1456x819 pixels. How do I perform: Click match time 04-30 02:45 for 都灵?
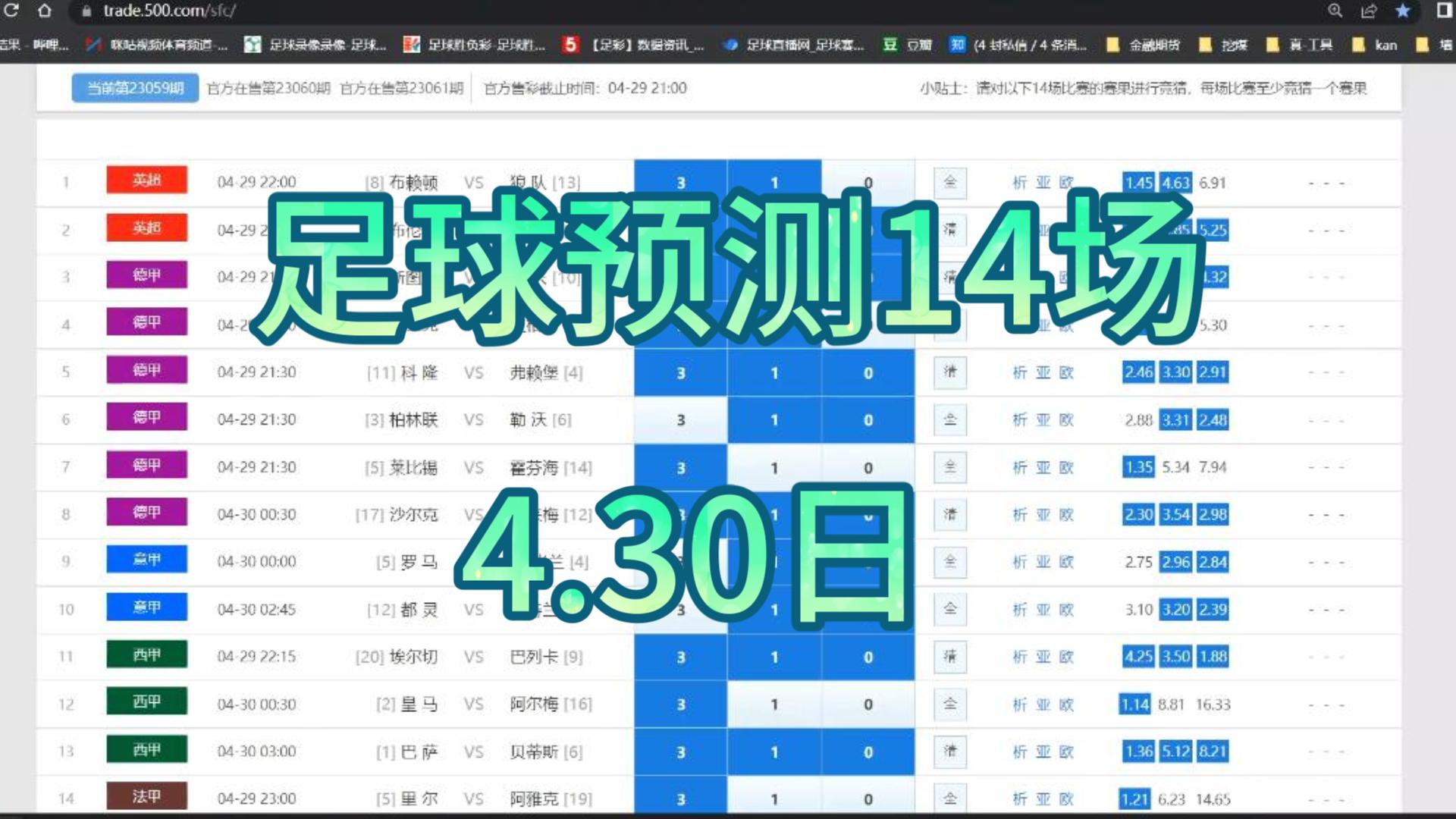click(256, 610)
